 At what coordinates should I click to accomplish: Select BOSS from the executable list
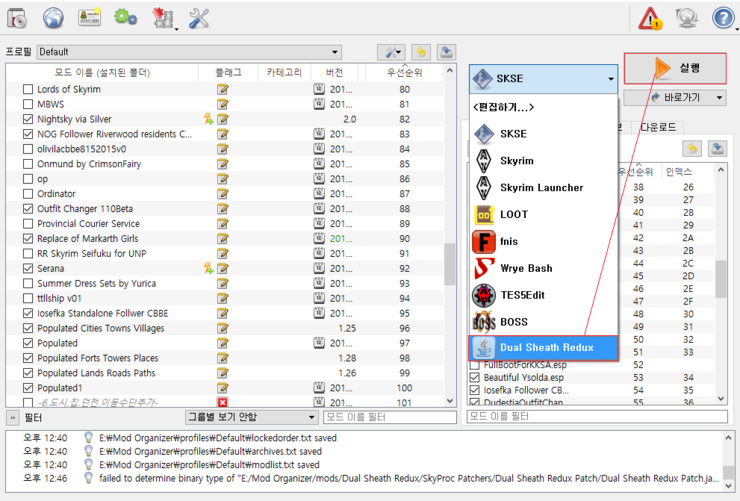(x=544, y=322)
